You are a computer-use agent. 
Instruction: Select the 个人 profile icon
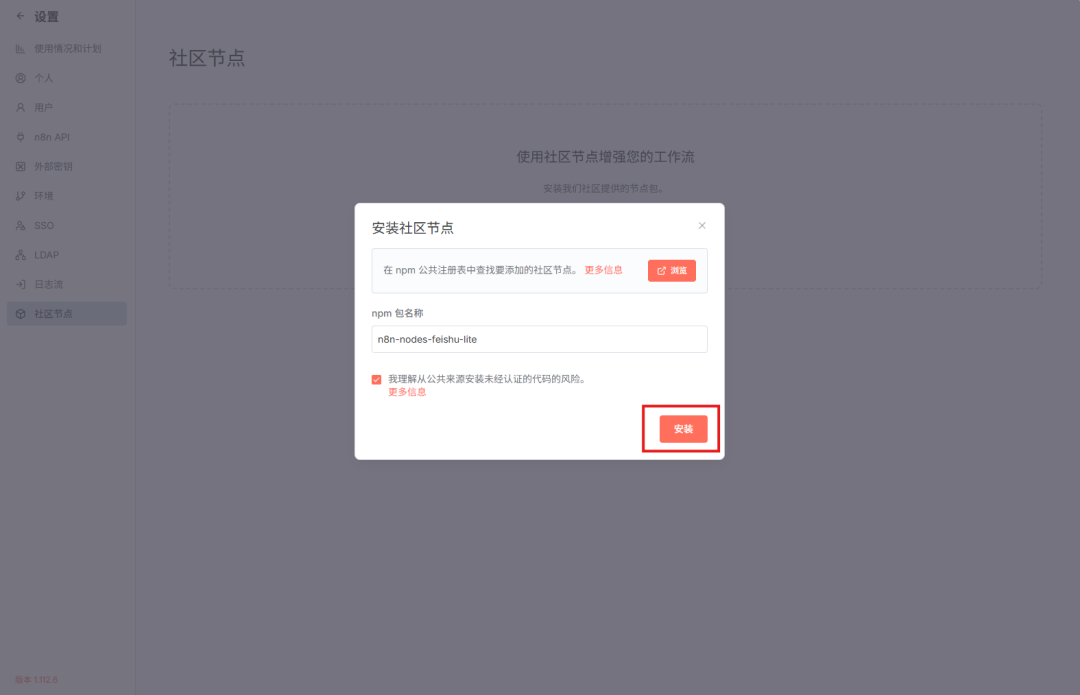(x=20, y=78)
